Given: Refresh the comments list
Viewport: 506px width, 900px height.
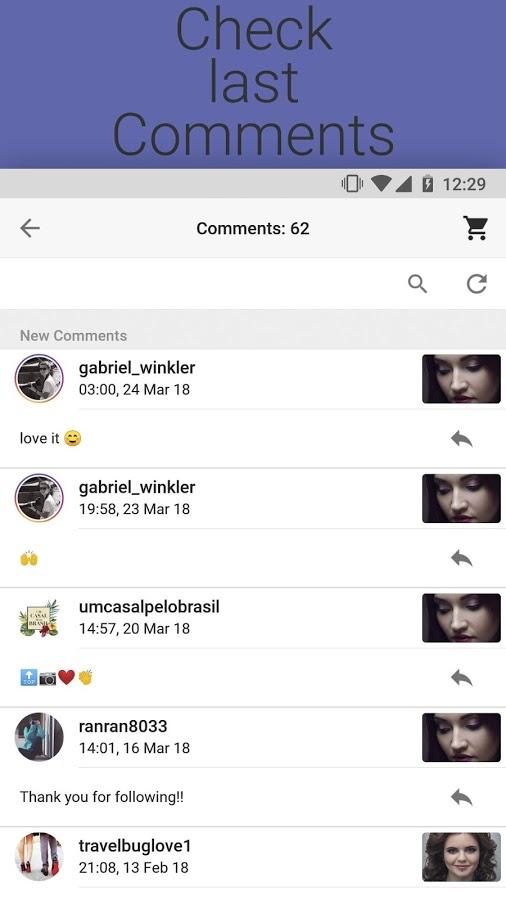Looking at the screenshot, I should [x=477, y=284].
